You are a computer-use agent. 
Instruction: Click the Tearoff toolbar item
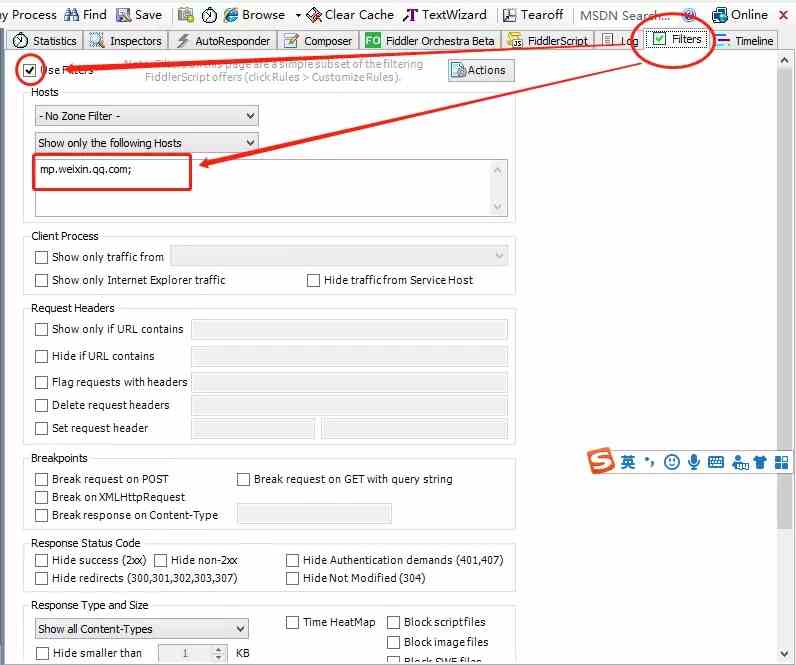(x=533, y=15)
